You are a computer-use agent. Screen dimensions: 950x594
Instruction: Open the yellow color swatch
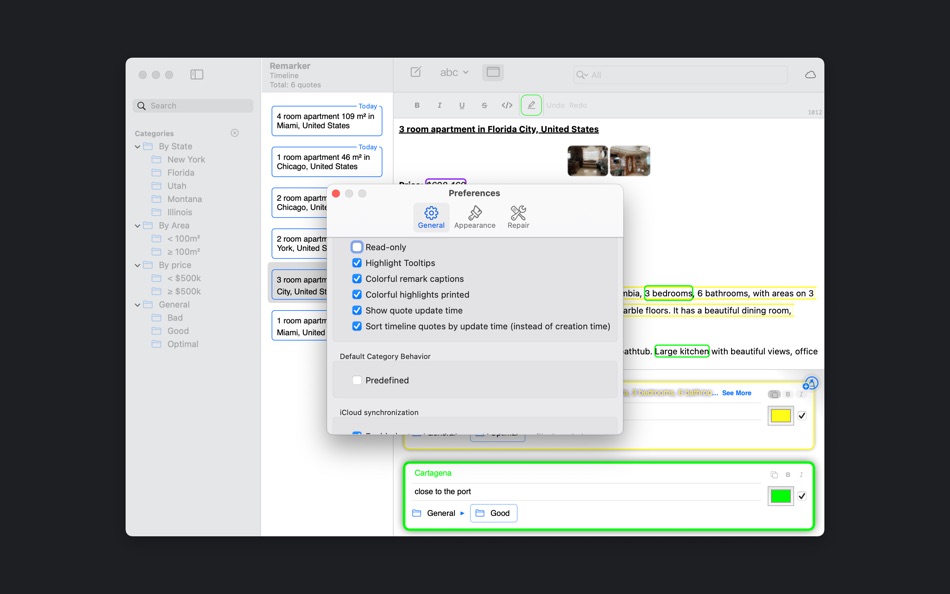pos(780,416)
